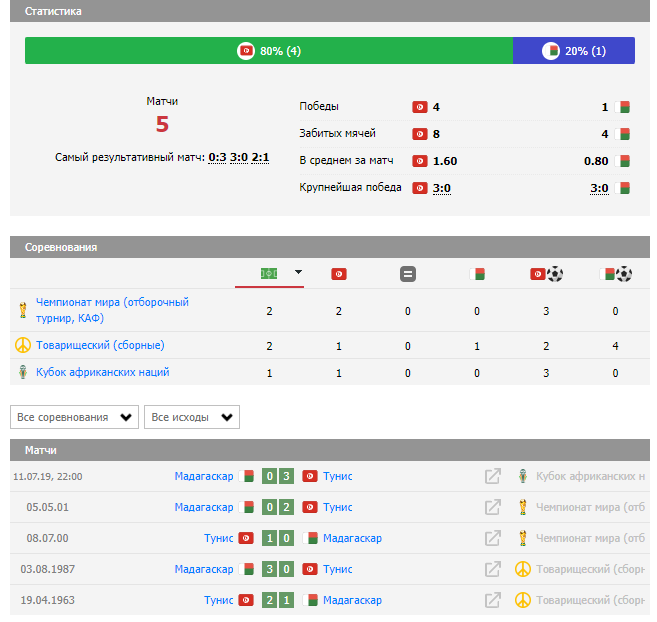Click Madagascar goals scored column icon
The image size is (657, 622).
[615, 274]
